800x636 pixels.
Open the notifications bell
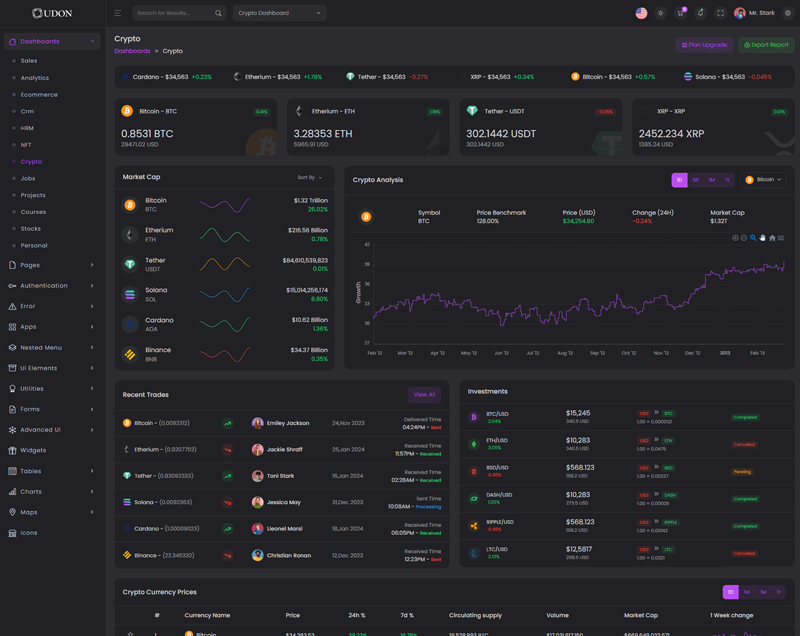pyautogui.click(x=700, y=13)
